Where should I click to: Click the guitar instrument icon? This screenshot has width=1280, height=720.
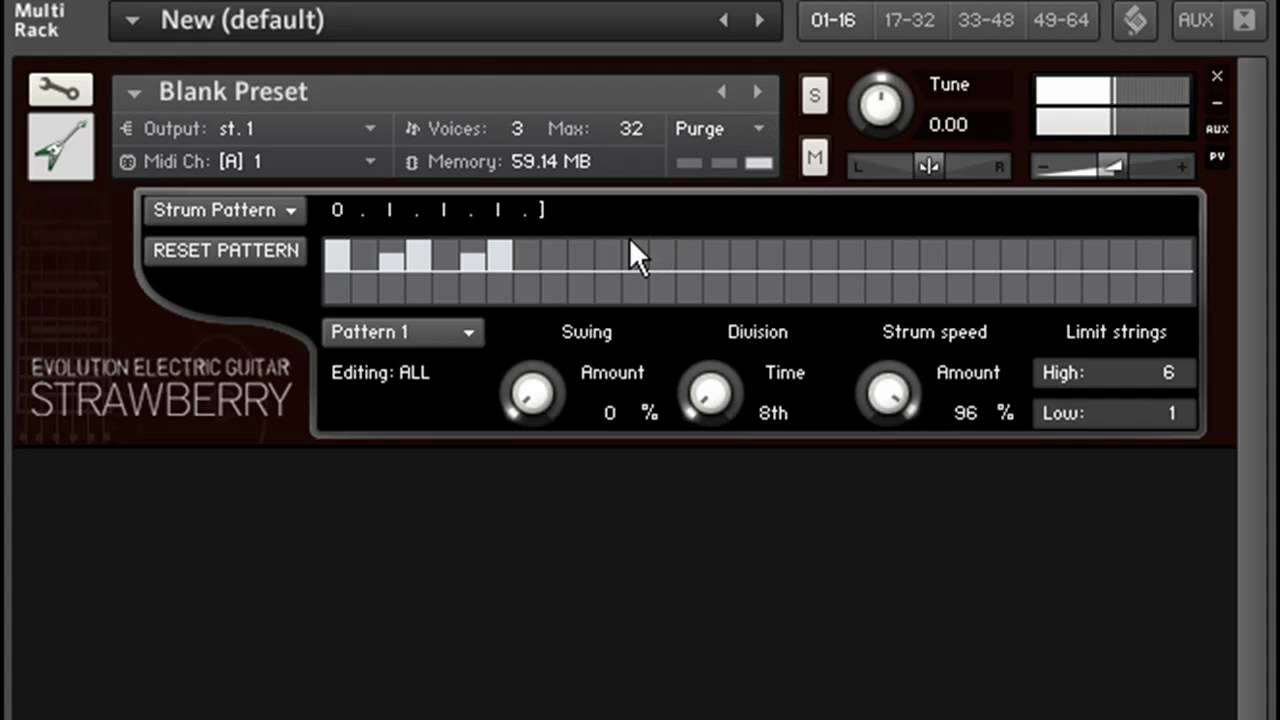click(x=60, y=147)
